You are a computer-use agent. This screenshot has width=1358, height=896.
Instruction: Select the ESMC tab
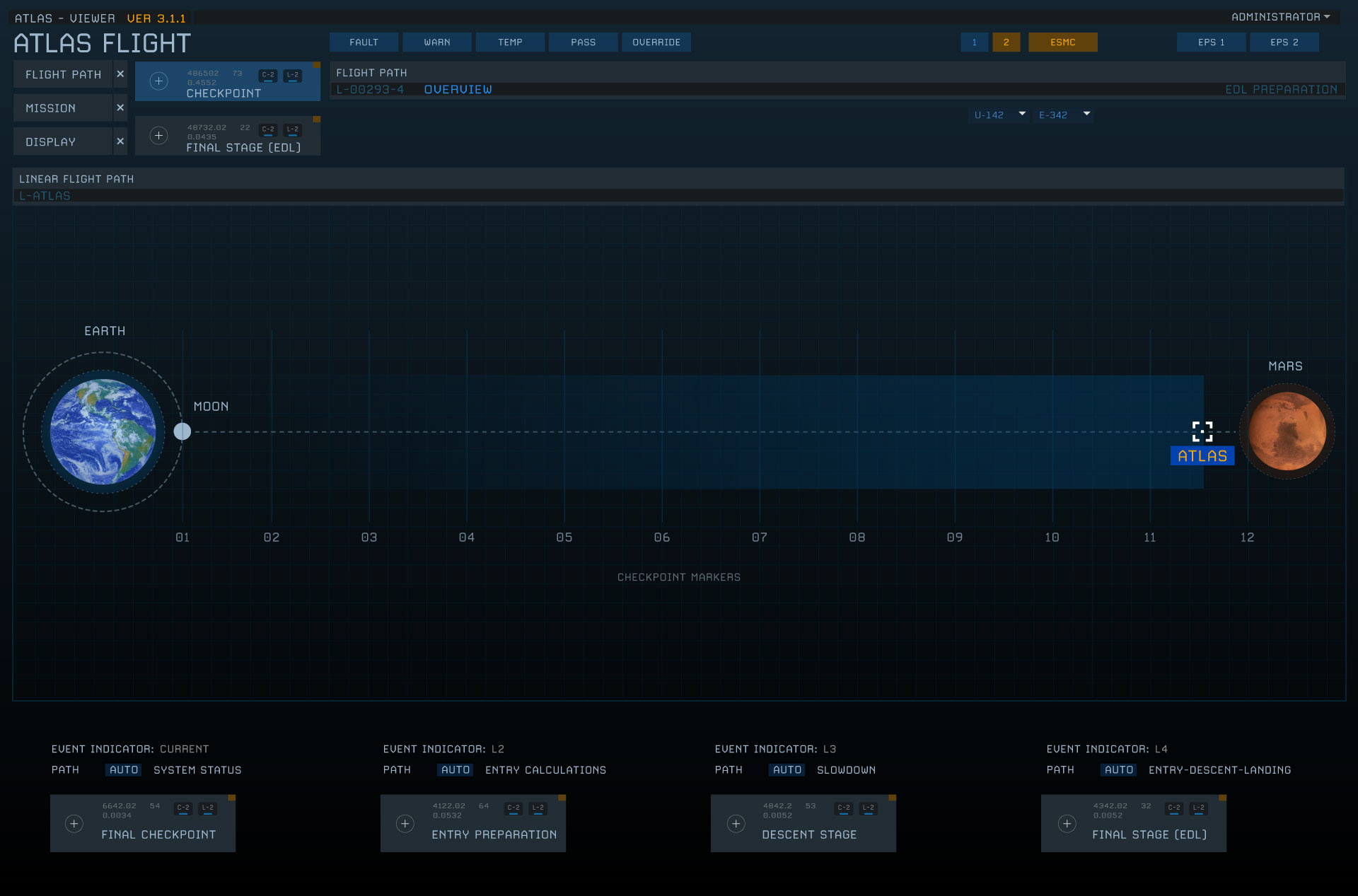1062,42
